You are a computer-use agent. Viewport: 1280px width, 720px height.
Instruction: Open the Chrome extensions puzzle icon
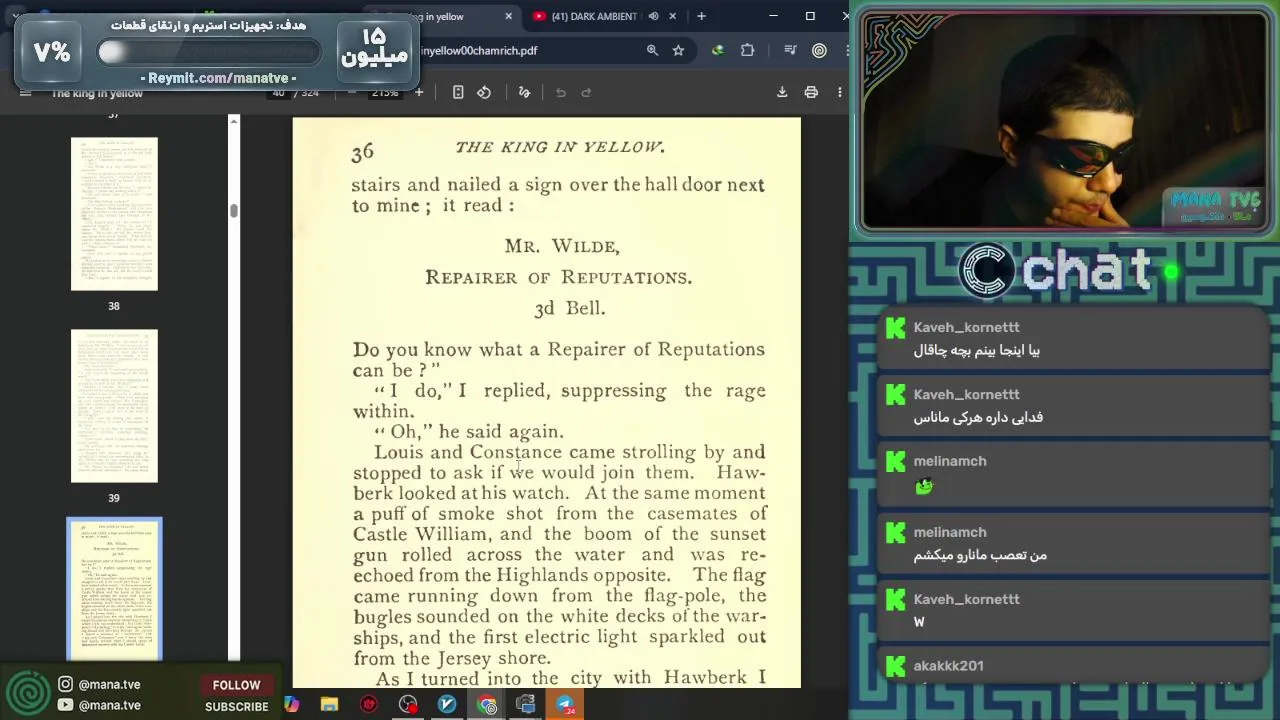[747, 50]
